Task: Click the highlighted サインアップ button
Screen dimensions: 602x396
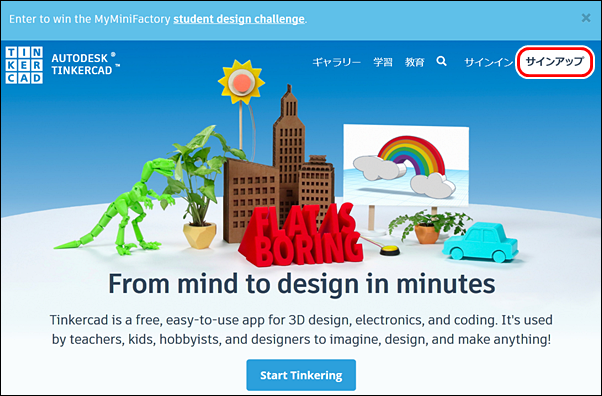Action: click(x=554, y=62)
